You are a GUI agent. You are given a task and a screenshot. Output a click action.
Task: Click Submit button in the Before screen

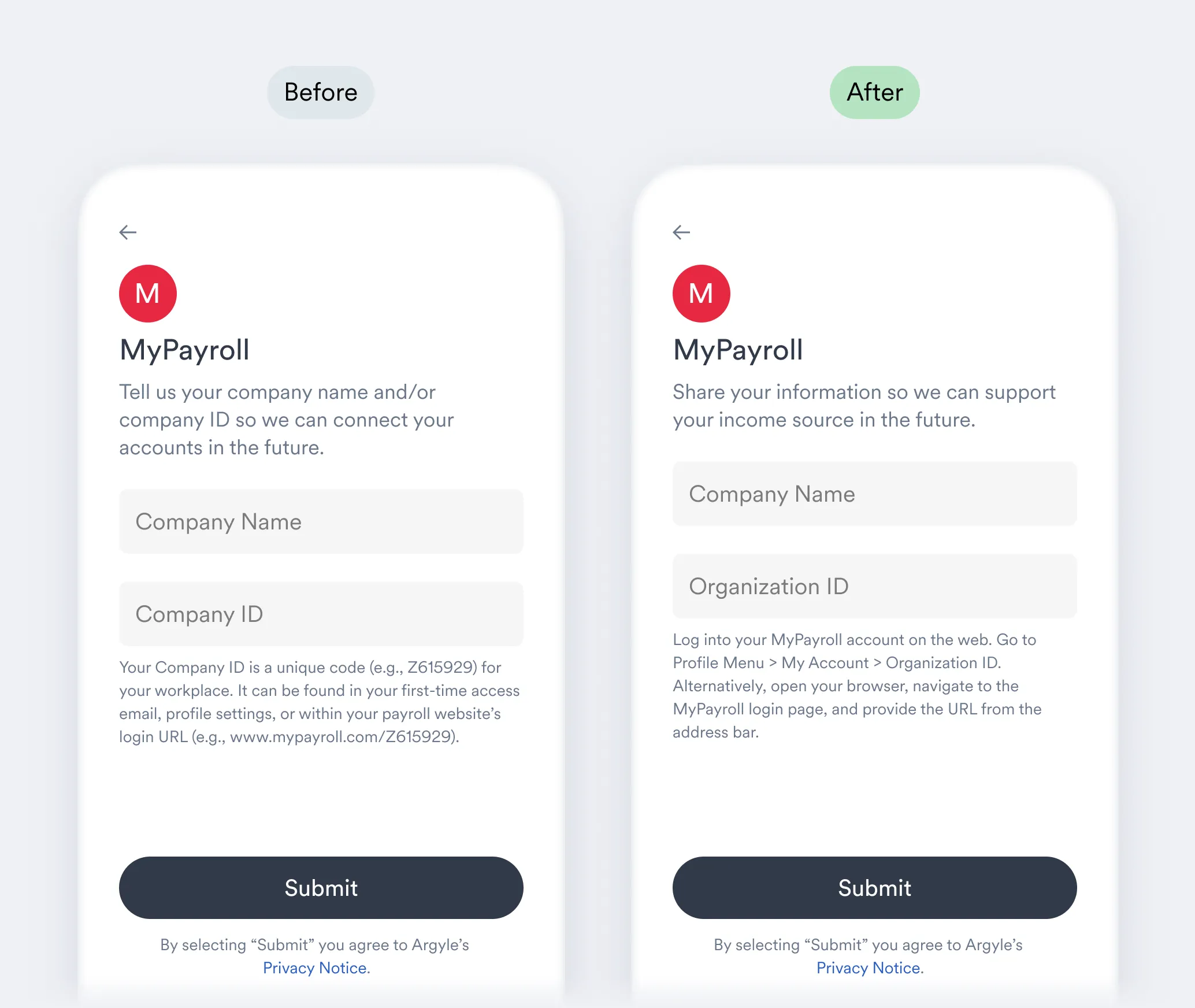[321, 888]
